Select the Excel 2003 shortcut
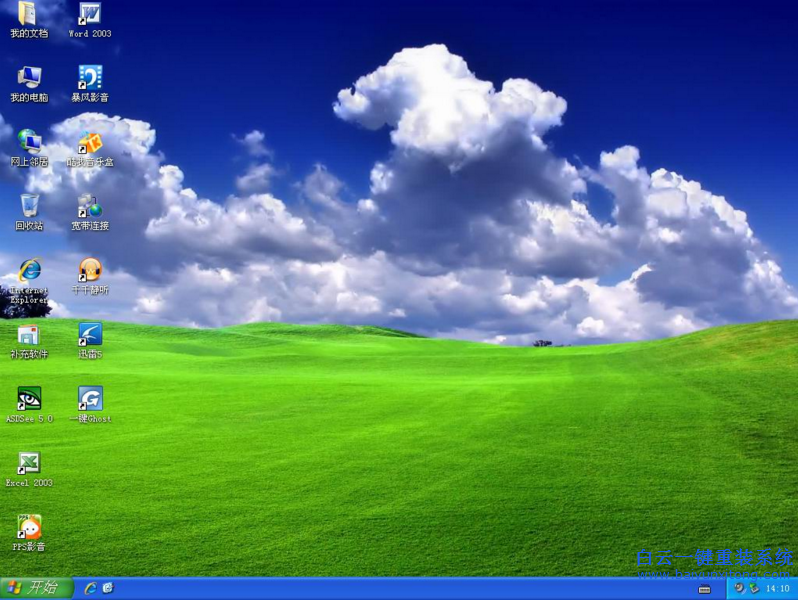Image resolution: width=798 pixels, height=600 pixels. point(29,463)
